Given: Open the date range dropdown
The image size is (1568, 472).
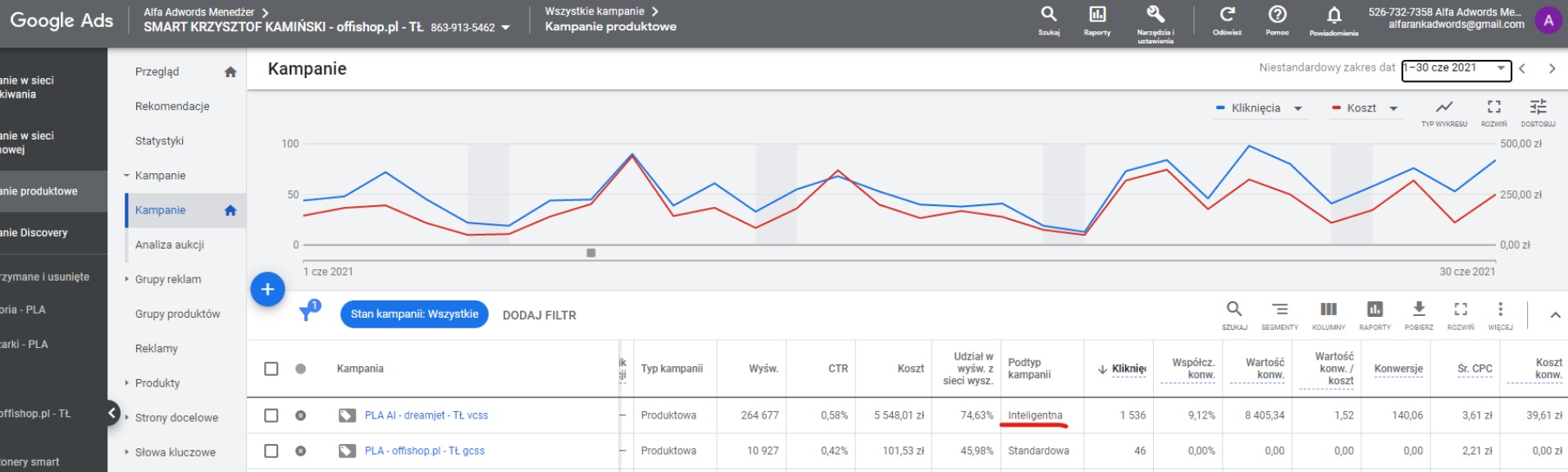Looking at the screenshot, I should pyautogui.click(x=1456, y=68).
